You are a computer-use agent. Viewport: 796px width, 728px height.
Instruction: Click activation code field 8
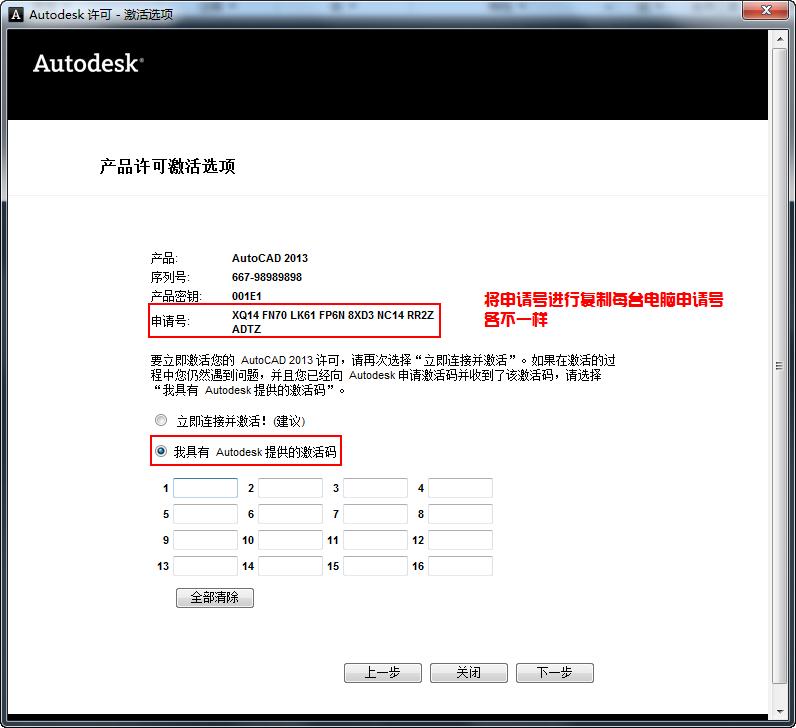[x=460, y=514]
